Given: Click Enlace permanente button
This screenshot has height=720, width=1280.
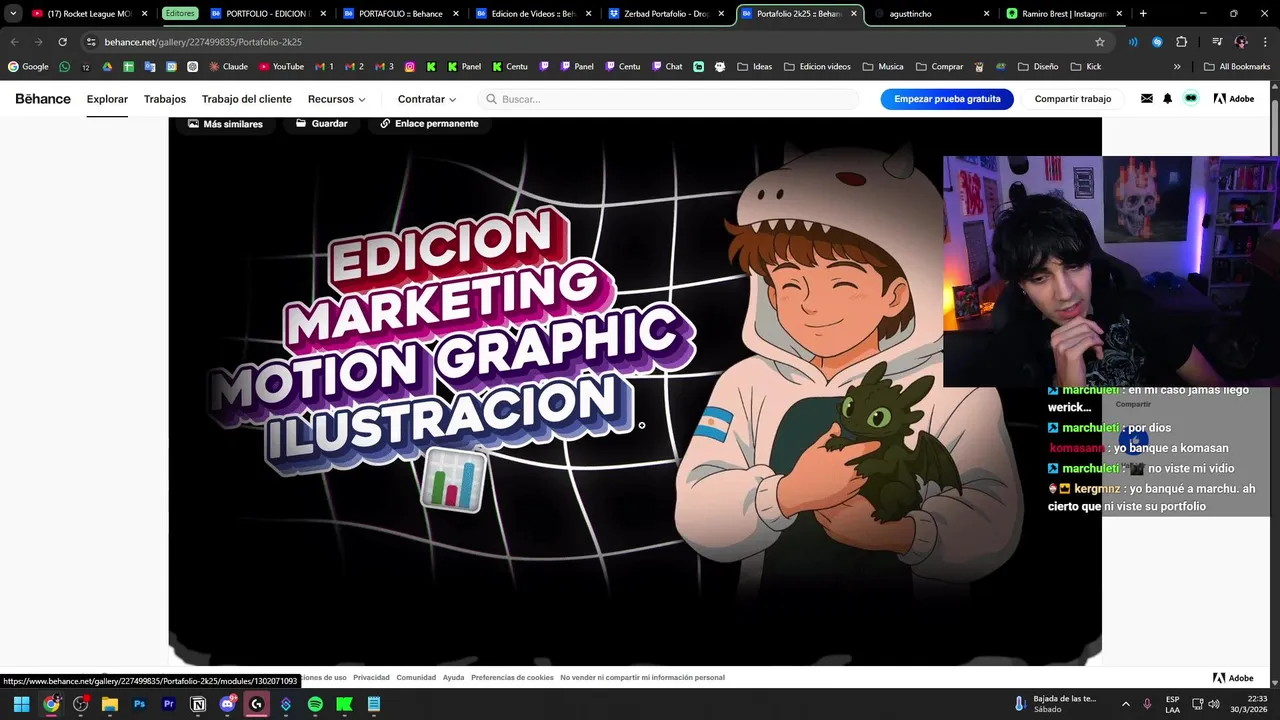Looking at the screenshot, I should 429,124.
